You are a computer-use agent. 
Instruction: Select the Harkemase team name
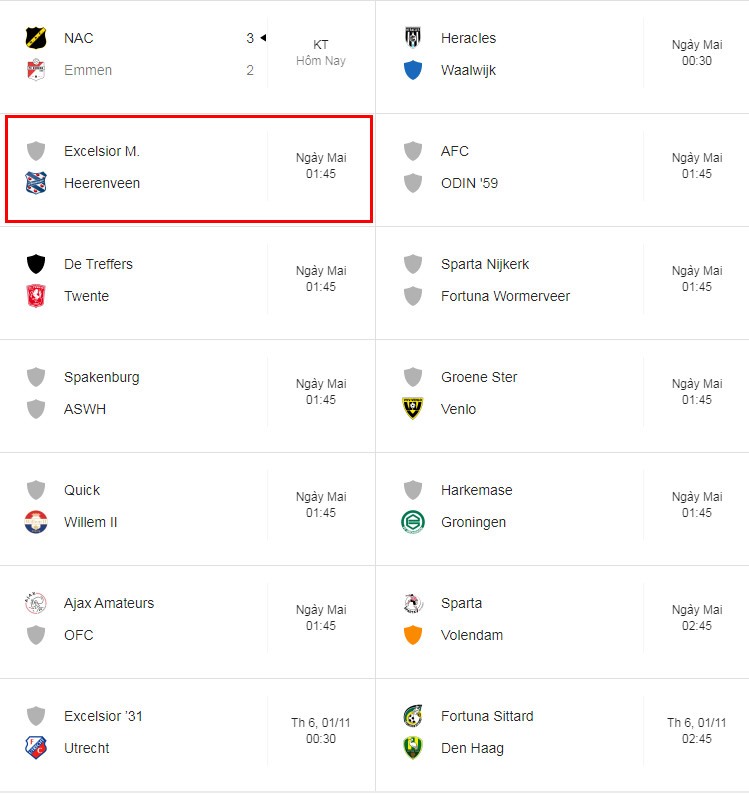tap(477, 490)
